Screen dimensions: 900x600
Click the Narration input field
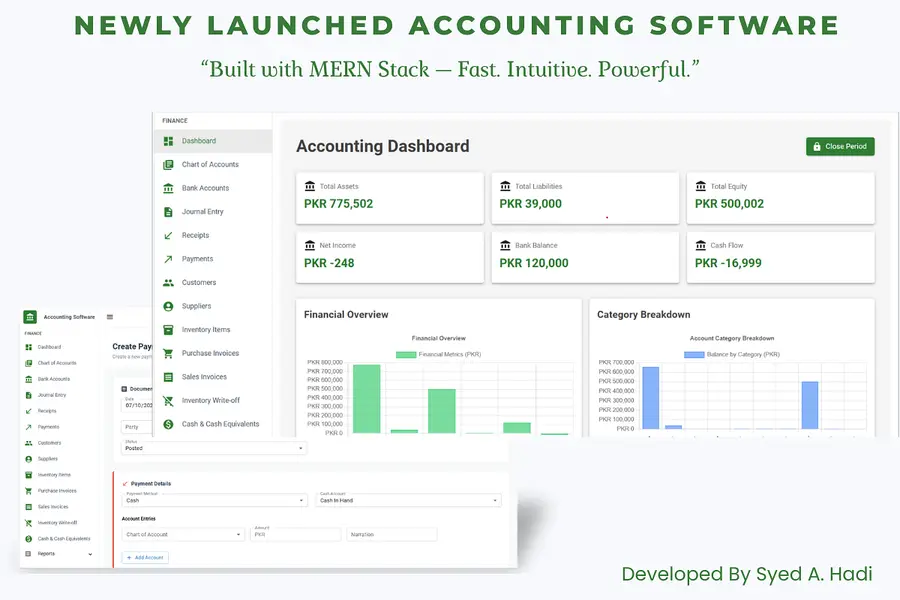tap(391, 535)
